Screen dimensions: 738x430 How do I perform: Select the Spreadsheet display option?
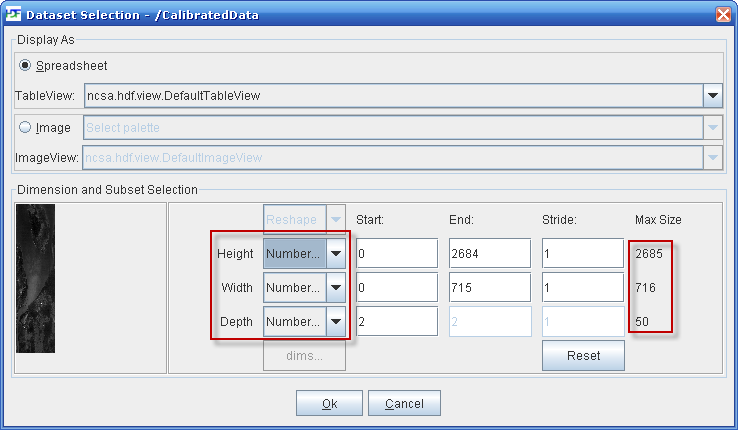pos(26,66)
